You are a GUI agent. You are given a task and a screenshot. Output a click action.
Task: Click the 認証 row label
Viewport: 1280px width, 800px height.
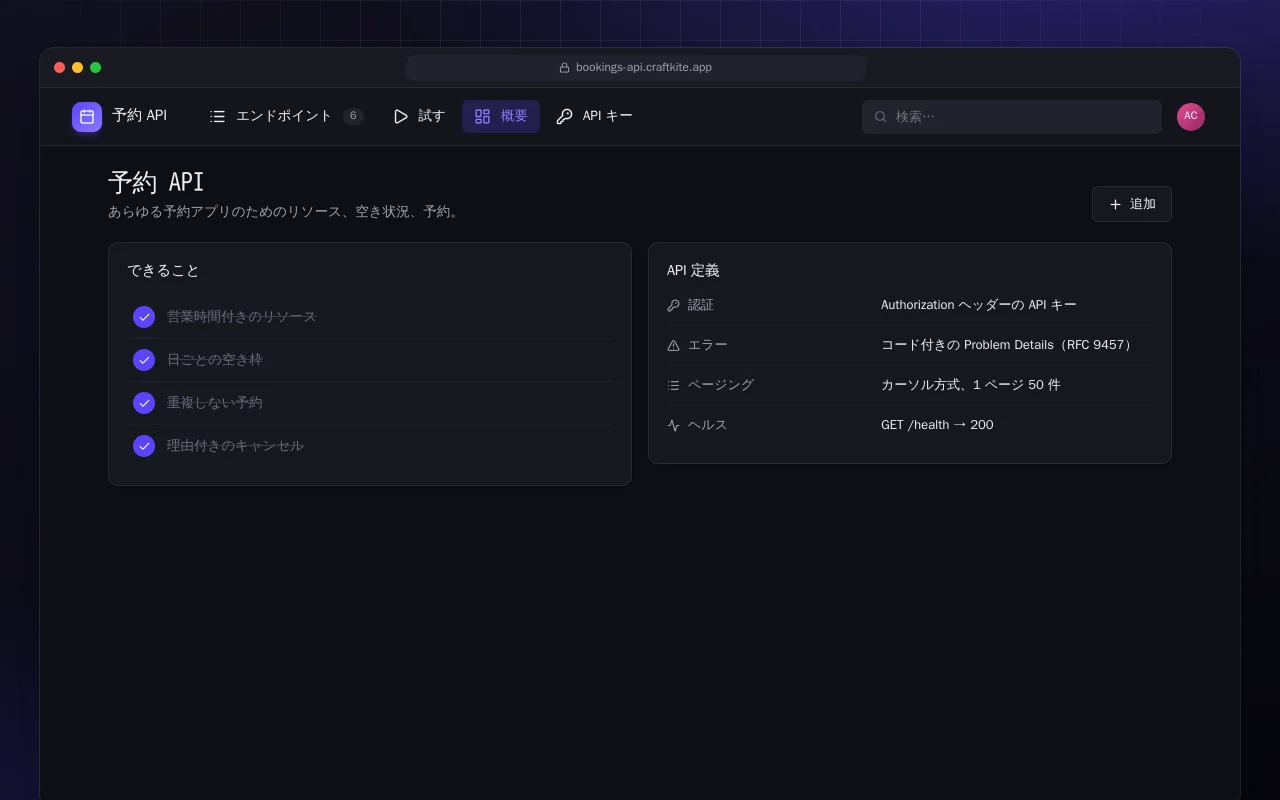[x=701, y=305]
